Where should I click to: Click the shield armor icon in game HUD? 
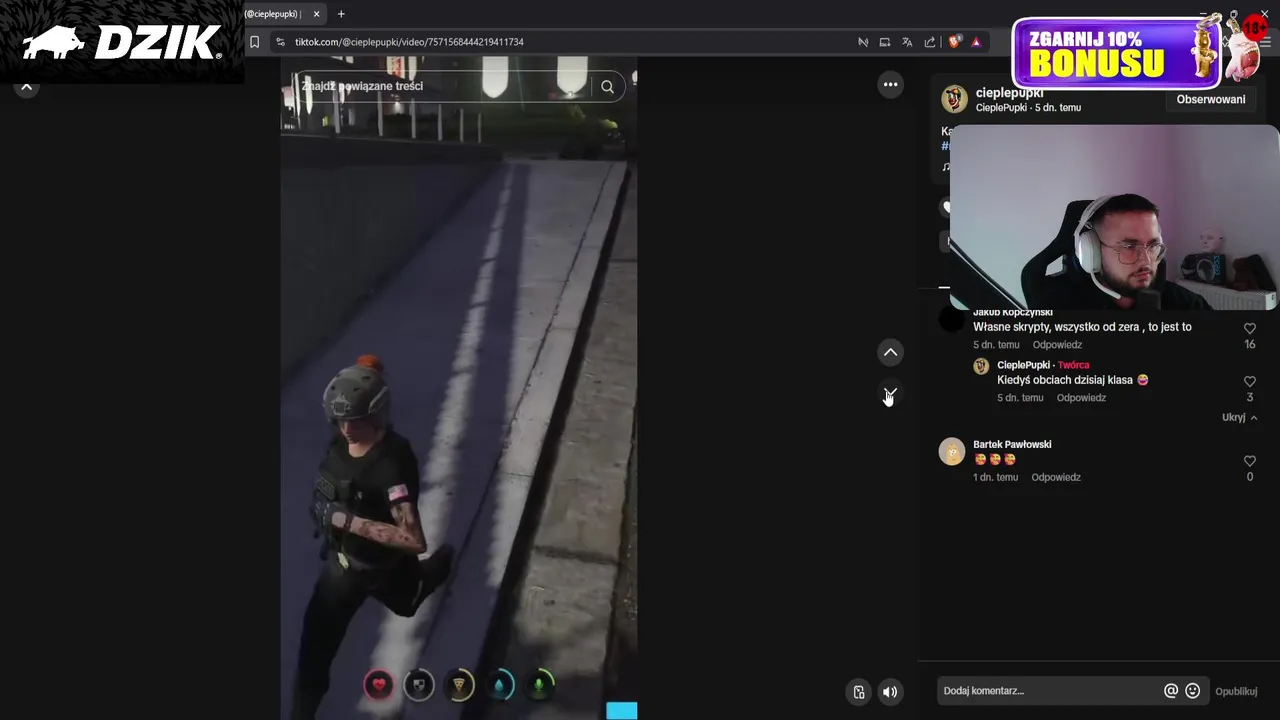coord(419,685)
